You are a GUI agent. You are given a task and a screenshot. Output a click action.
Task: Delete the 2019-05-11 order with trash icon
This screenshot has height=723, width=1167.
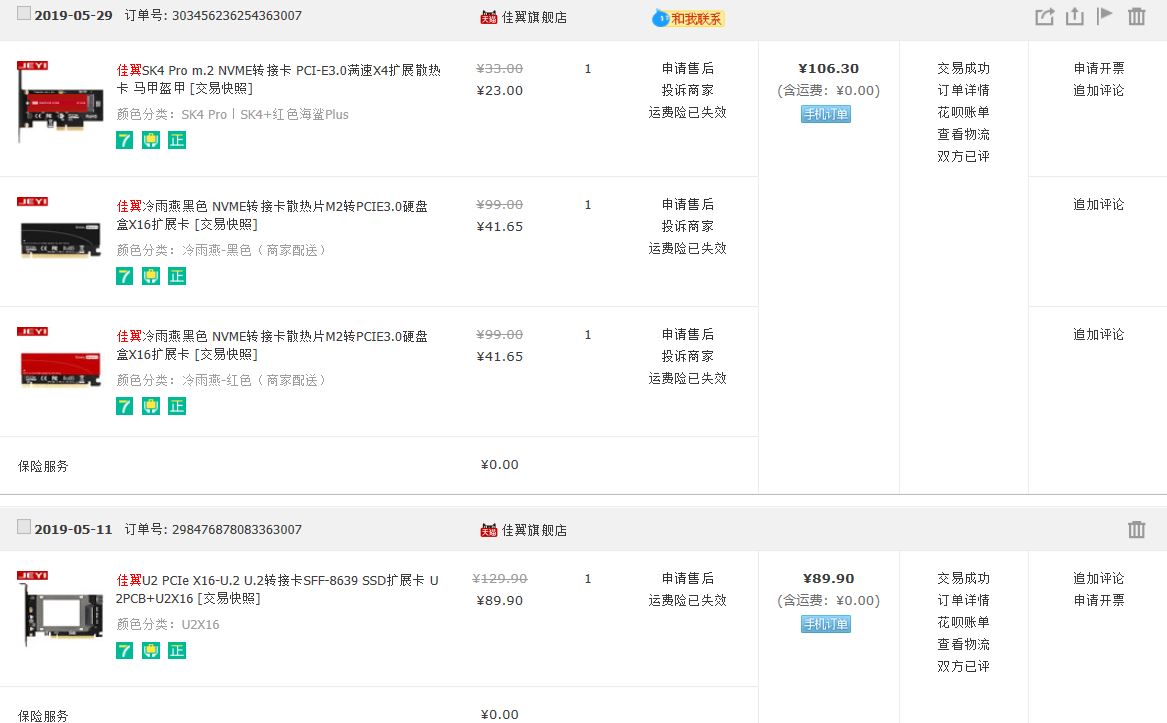[1136, 529]
